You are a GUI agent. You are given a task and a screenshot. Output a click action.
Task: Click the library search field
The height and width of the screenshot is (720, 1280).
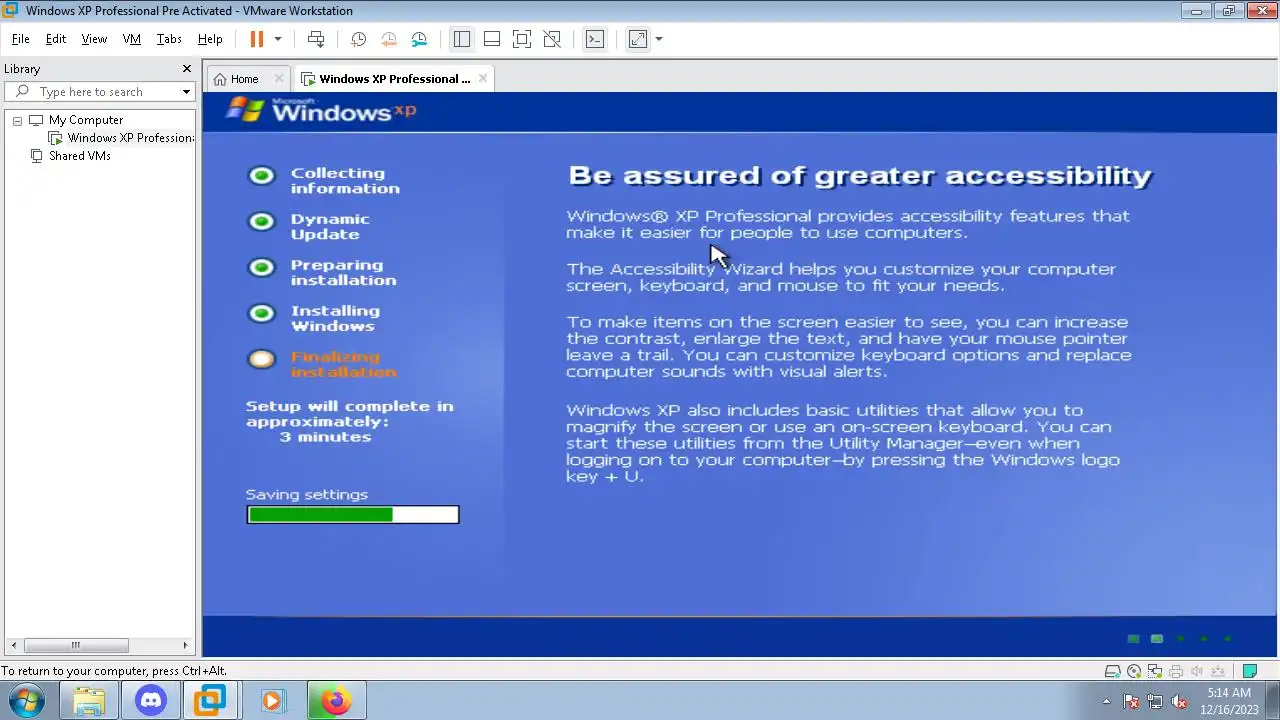98,92
